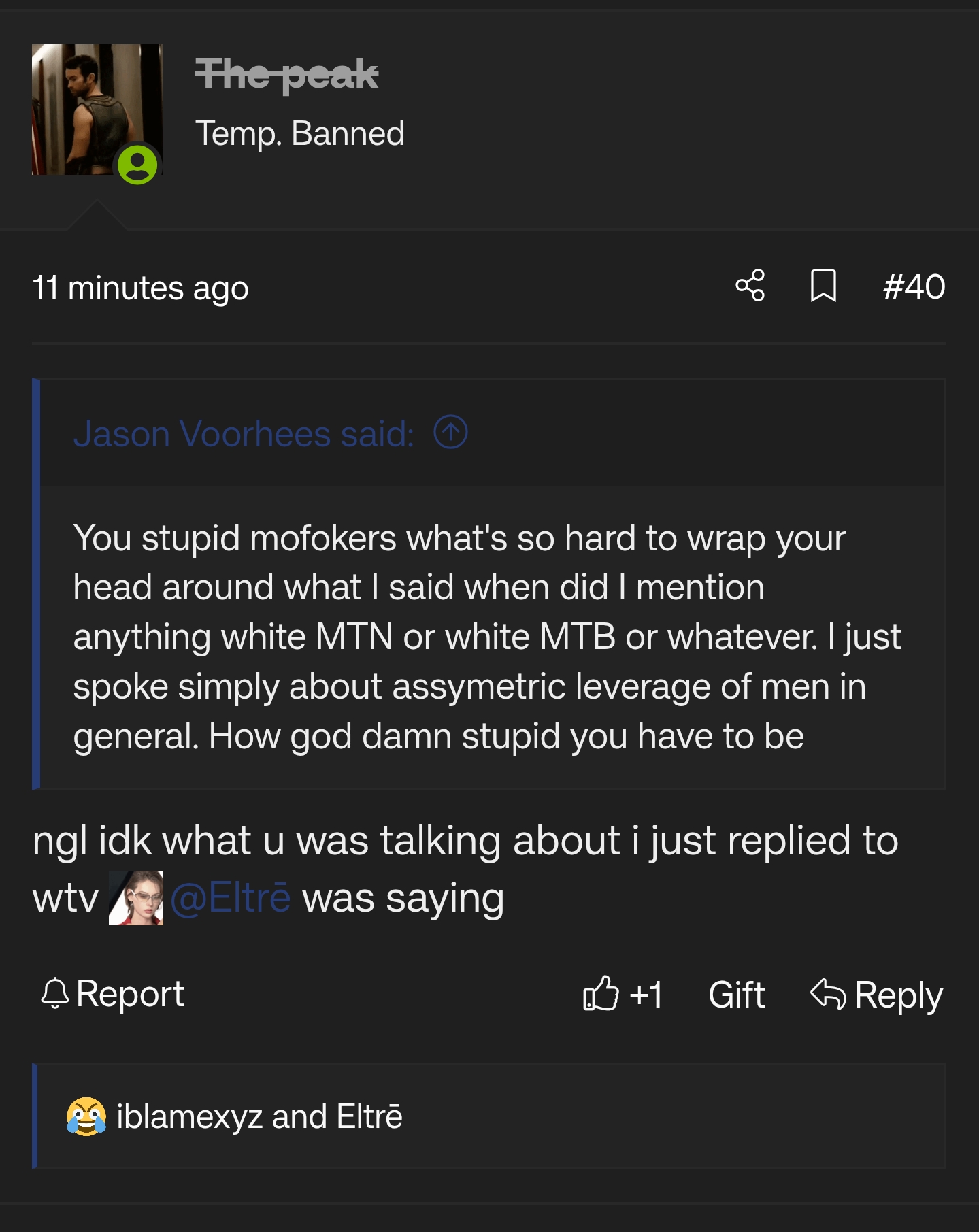This screenshot has height=1232, width=979.
Task: Click the mini avatar beside the Eltrē mention
Action: tap(135, 897)
